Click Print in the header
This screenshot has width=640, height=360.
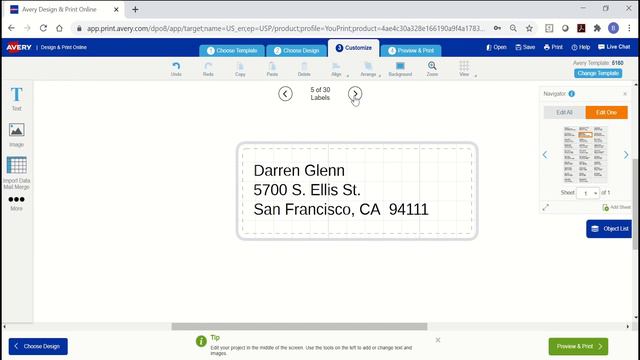click(553, 47)
